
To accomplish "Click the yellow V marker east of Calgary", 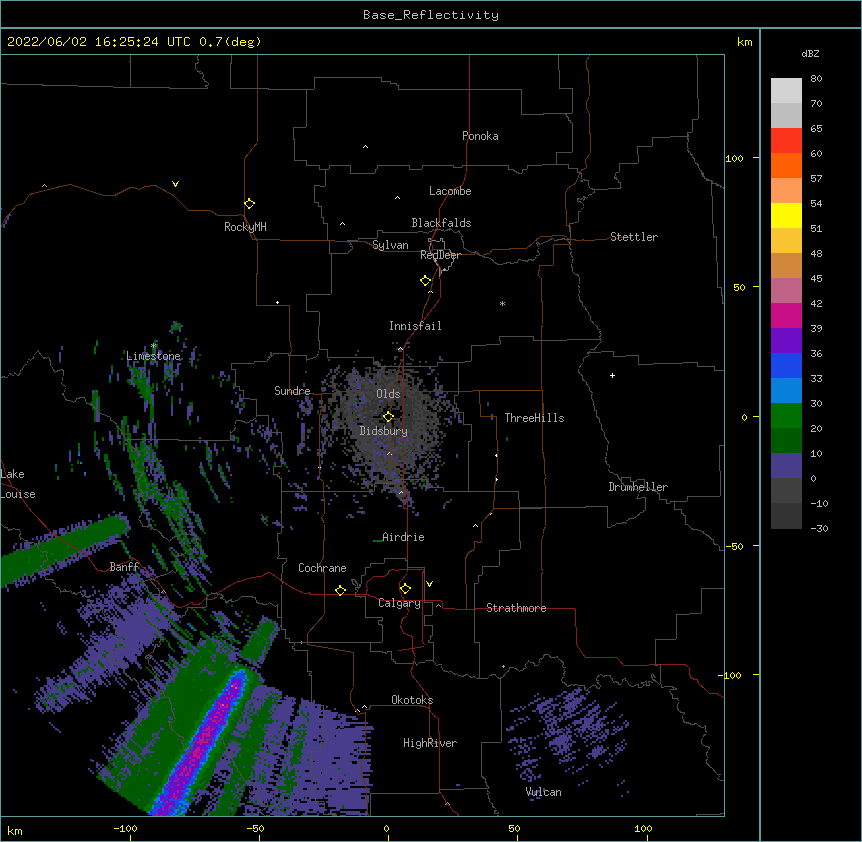I will [429, 584].
